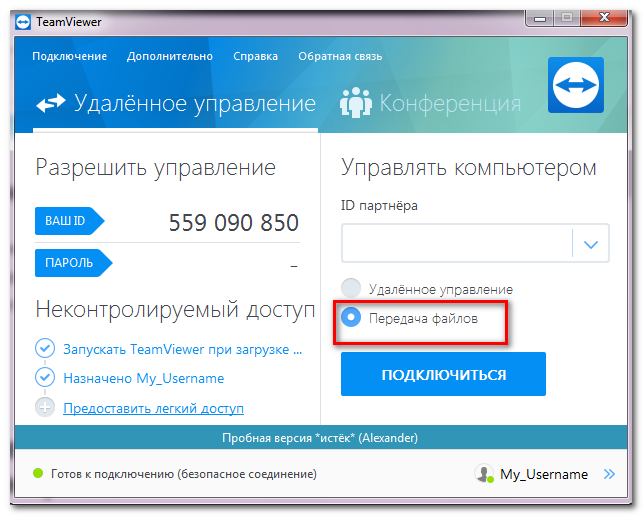Click the ВАШ ID label

[69, 221]
